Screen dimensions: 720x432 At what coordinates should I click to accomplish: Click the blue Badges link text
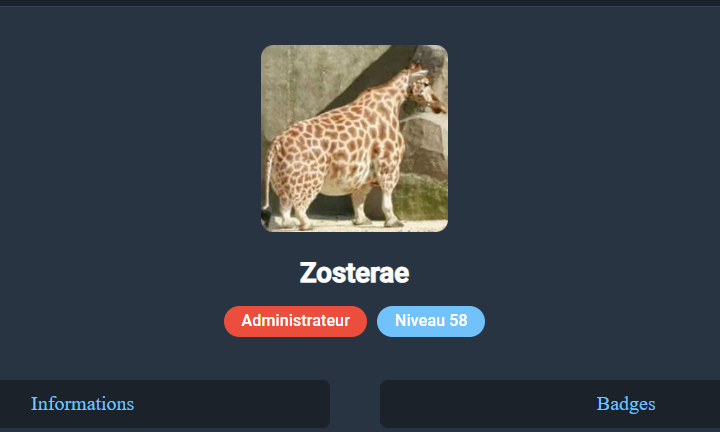point(626,404)
